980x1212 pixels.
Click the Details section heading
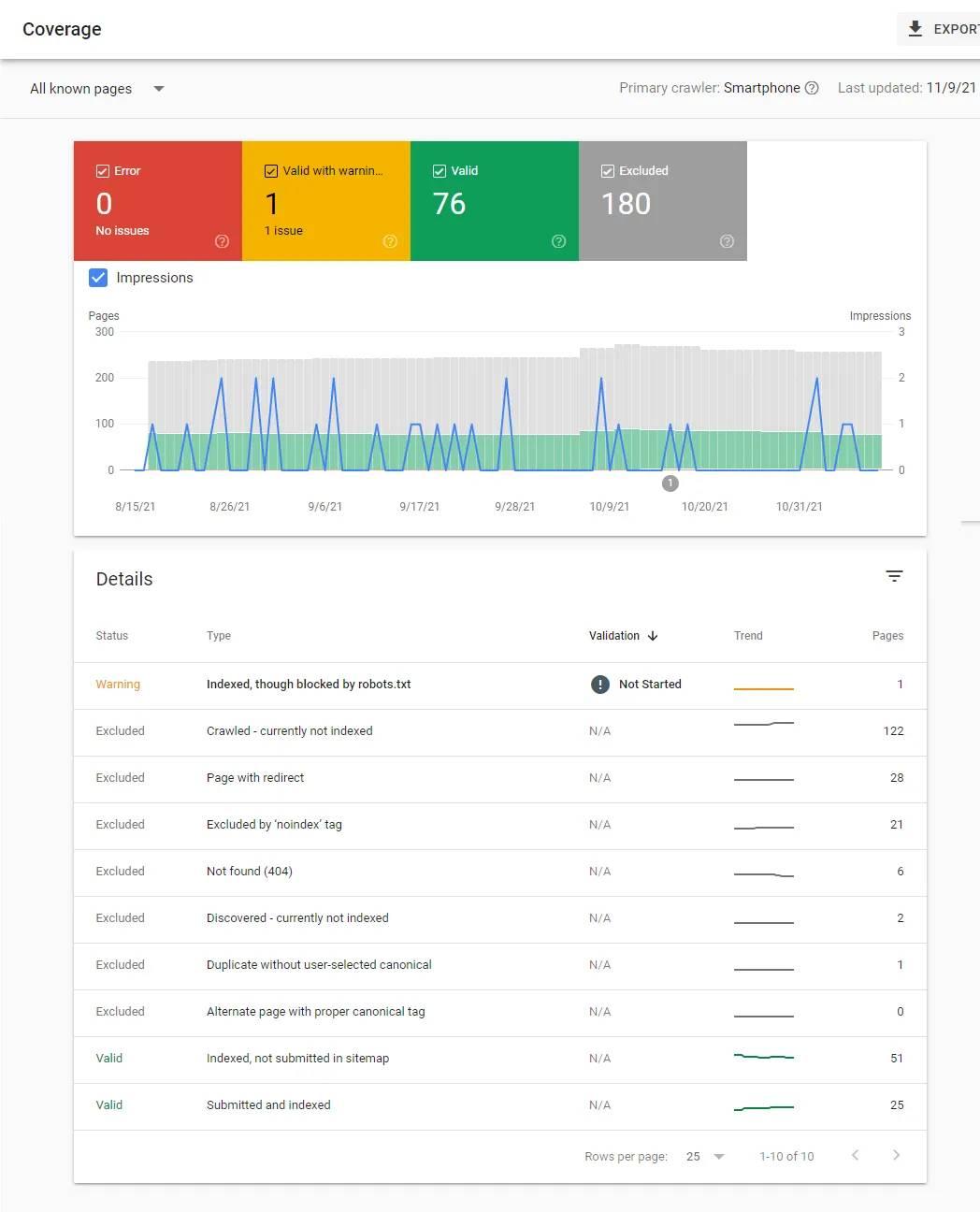pyautogui.click(x=124, y=579)
